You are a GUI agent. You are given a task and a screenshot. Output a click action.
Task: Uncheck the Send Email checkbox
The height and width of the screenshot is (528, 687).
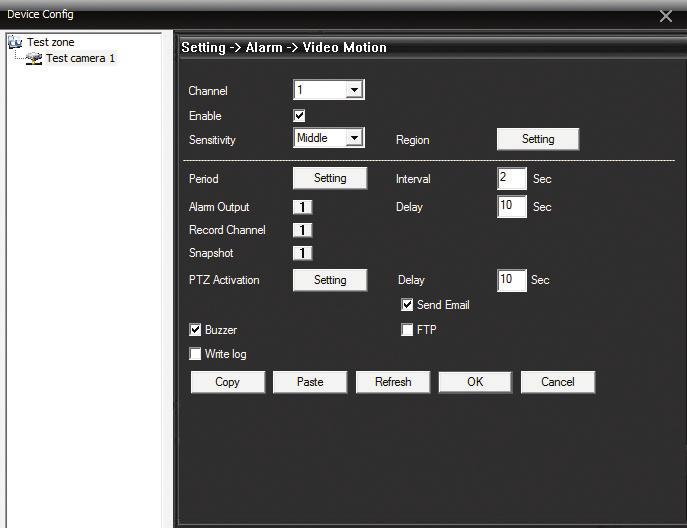(x=407, y=305)
